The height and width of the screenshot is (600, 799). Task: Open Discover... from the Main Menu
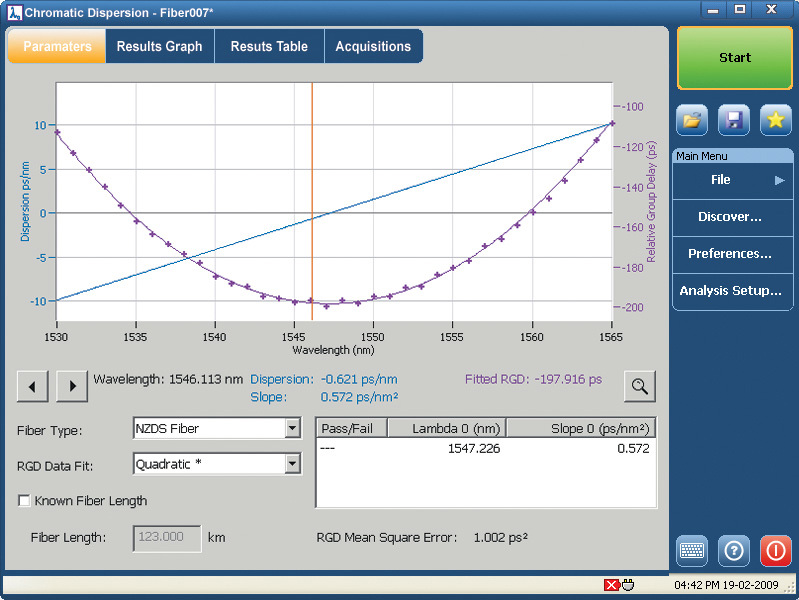tap(733, 217)
